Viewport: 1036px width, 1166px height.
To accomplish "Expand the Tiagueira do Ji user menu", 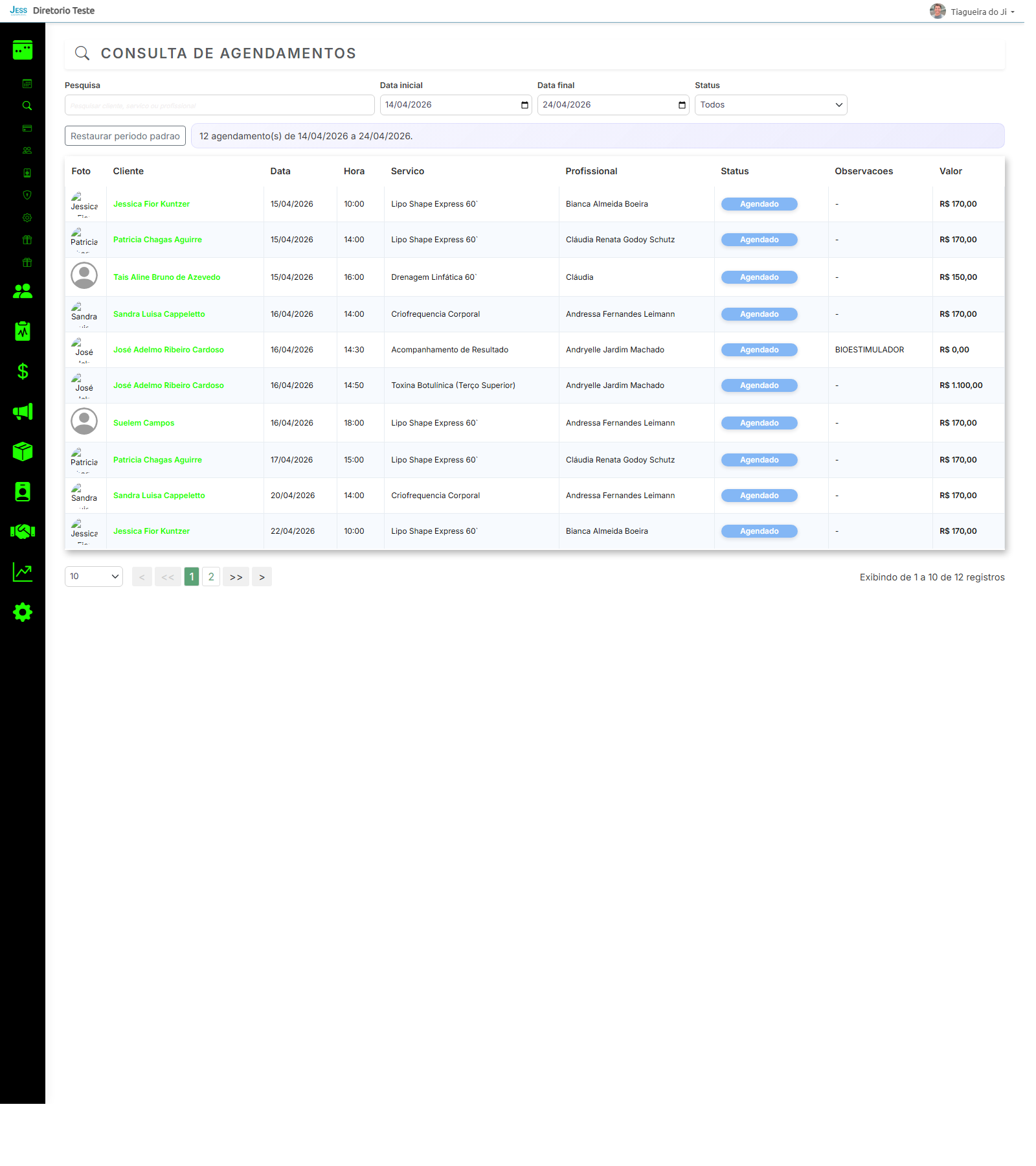I will click(x=973, y=12).
